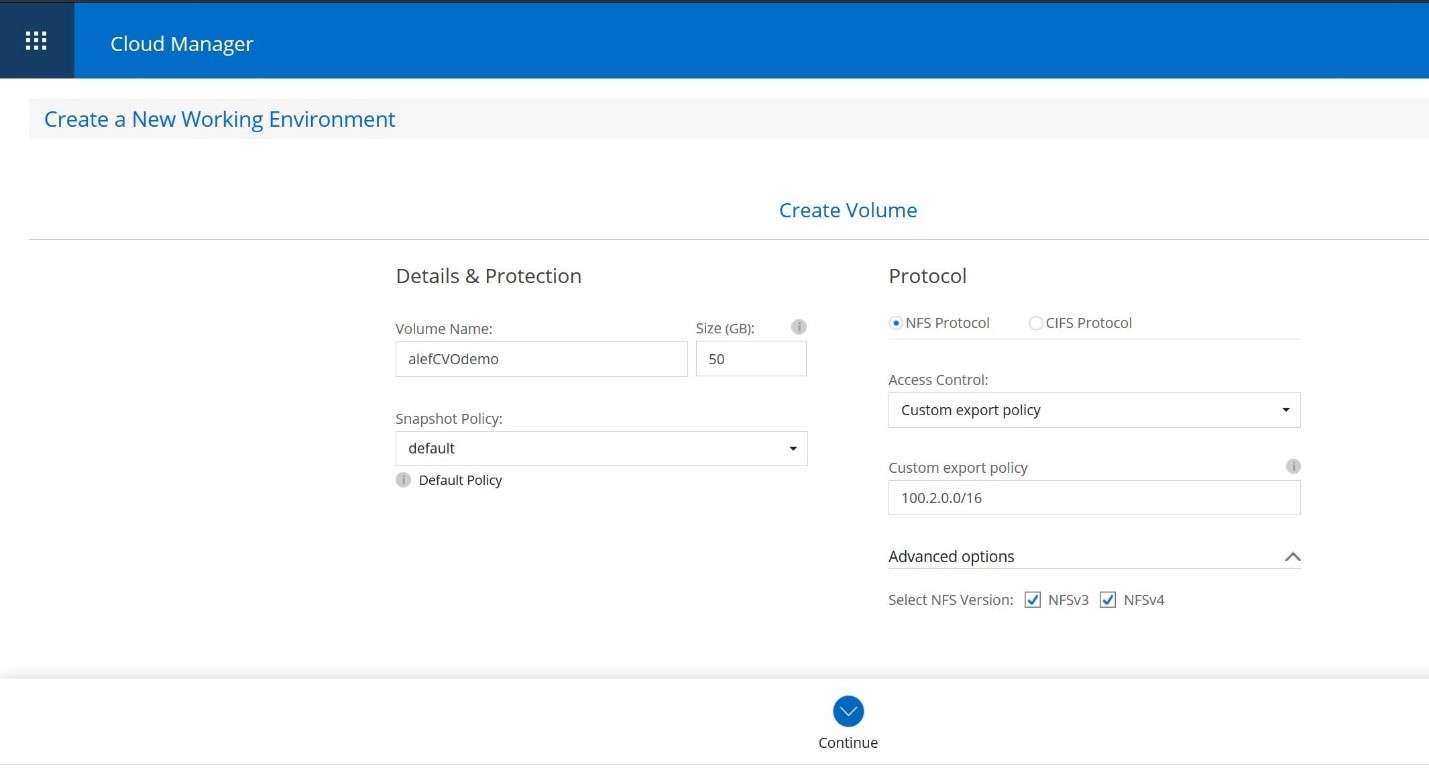Click the Cloud Manager title
1429x770 pixels.
point(182,44)
